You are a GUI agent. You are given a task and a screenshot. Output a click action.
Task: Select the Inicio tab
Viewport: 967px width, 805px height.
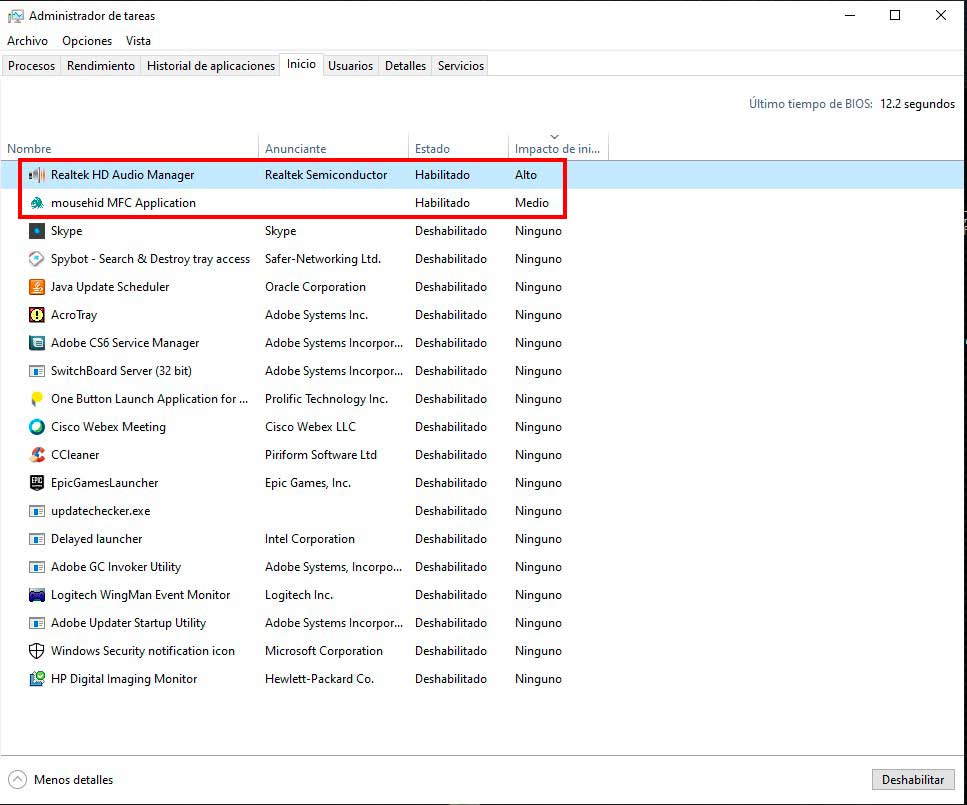pos(301,64)
